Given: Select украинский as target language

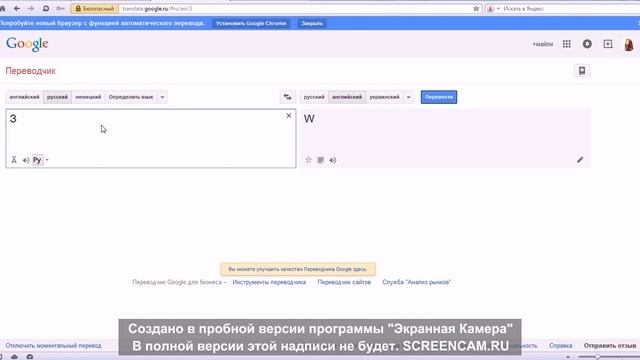Looking at the screenshot, I should point(384,97).
